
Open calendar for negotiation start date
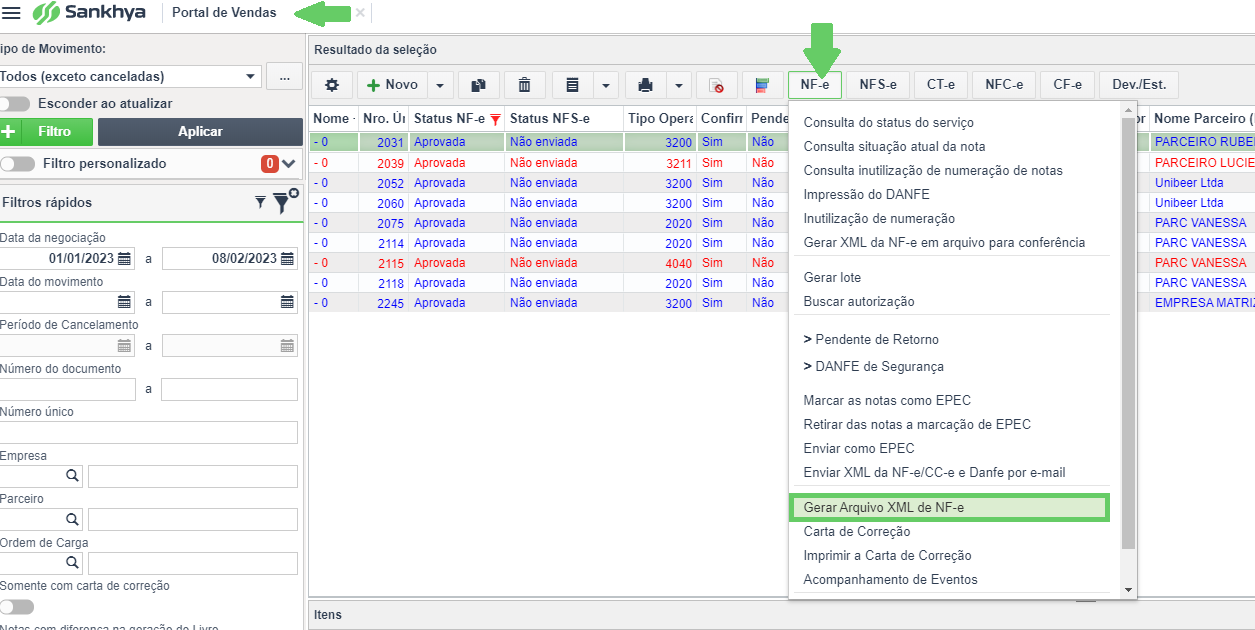[x=124, y=258]
